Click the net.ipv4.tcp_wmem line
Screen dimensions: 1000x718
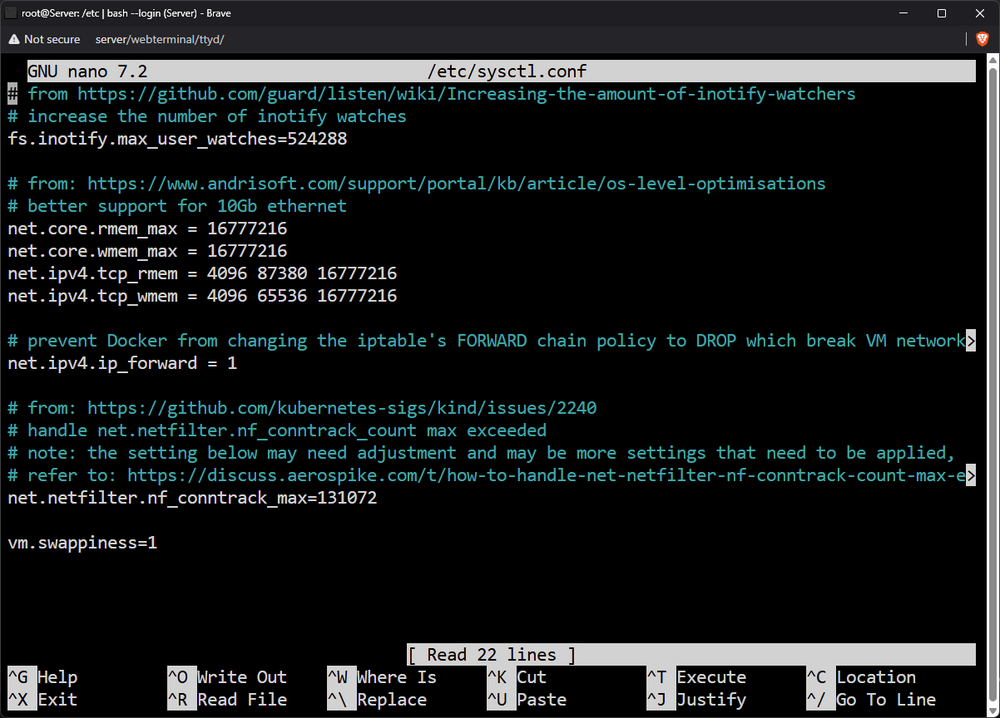click(202, 296)
